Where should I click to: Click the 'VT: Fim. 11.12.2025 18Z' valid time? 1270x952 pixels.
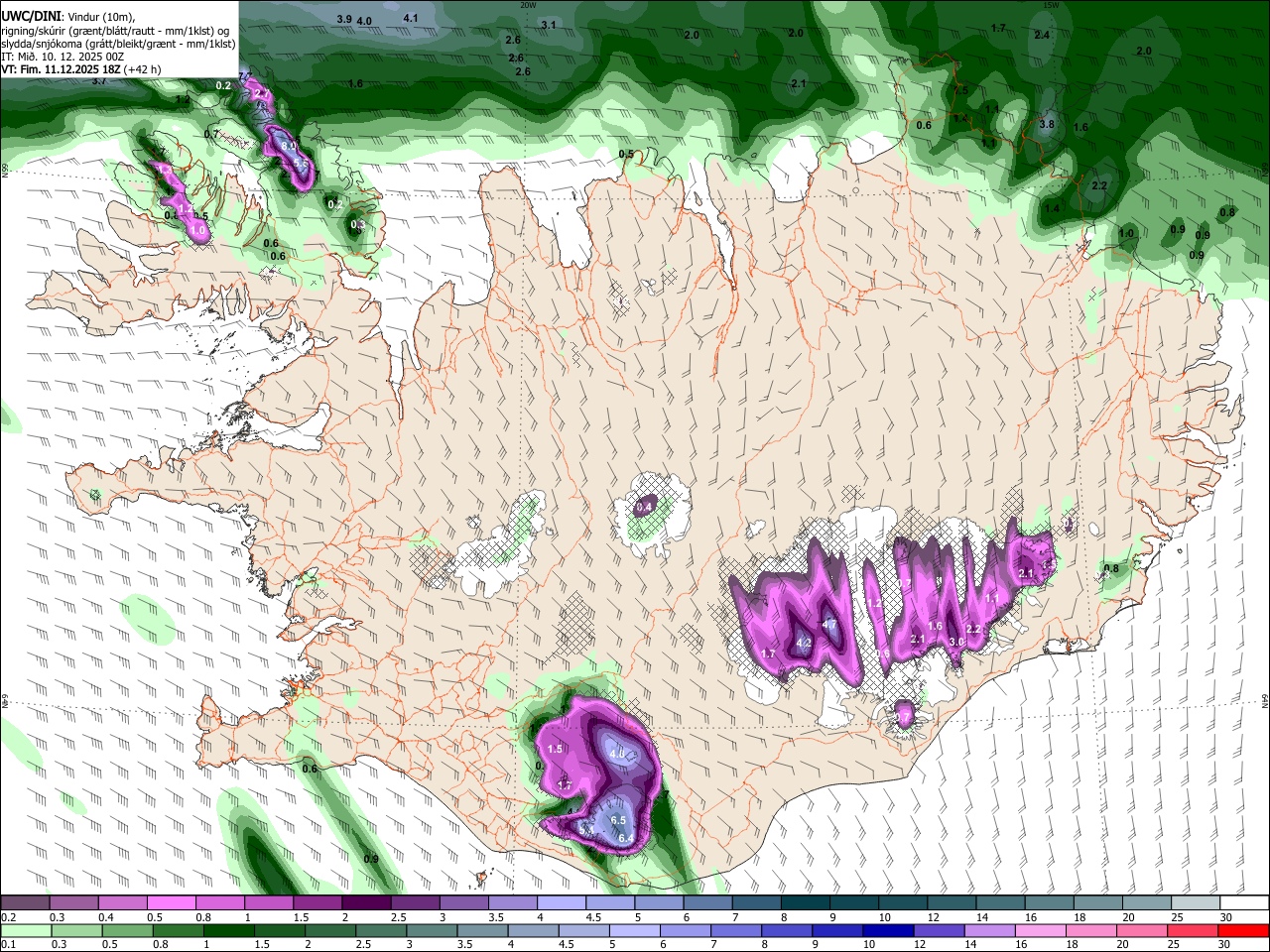click(60, 69)
